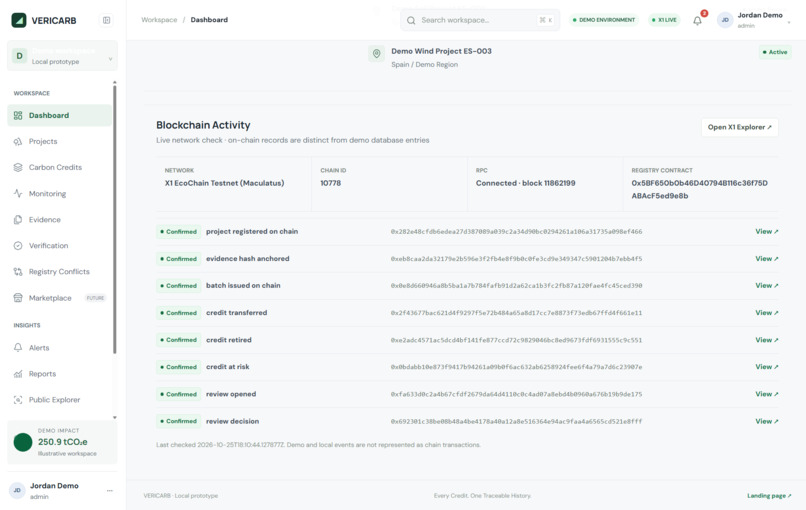The width and height of the screenshot is (806, 510).
Task: Open Evidence in sidebar
Action: click(x=60, y=220)
